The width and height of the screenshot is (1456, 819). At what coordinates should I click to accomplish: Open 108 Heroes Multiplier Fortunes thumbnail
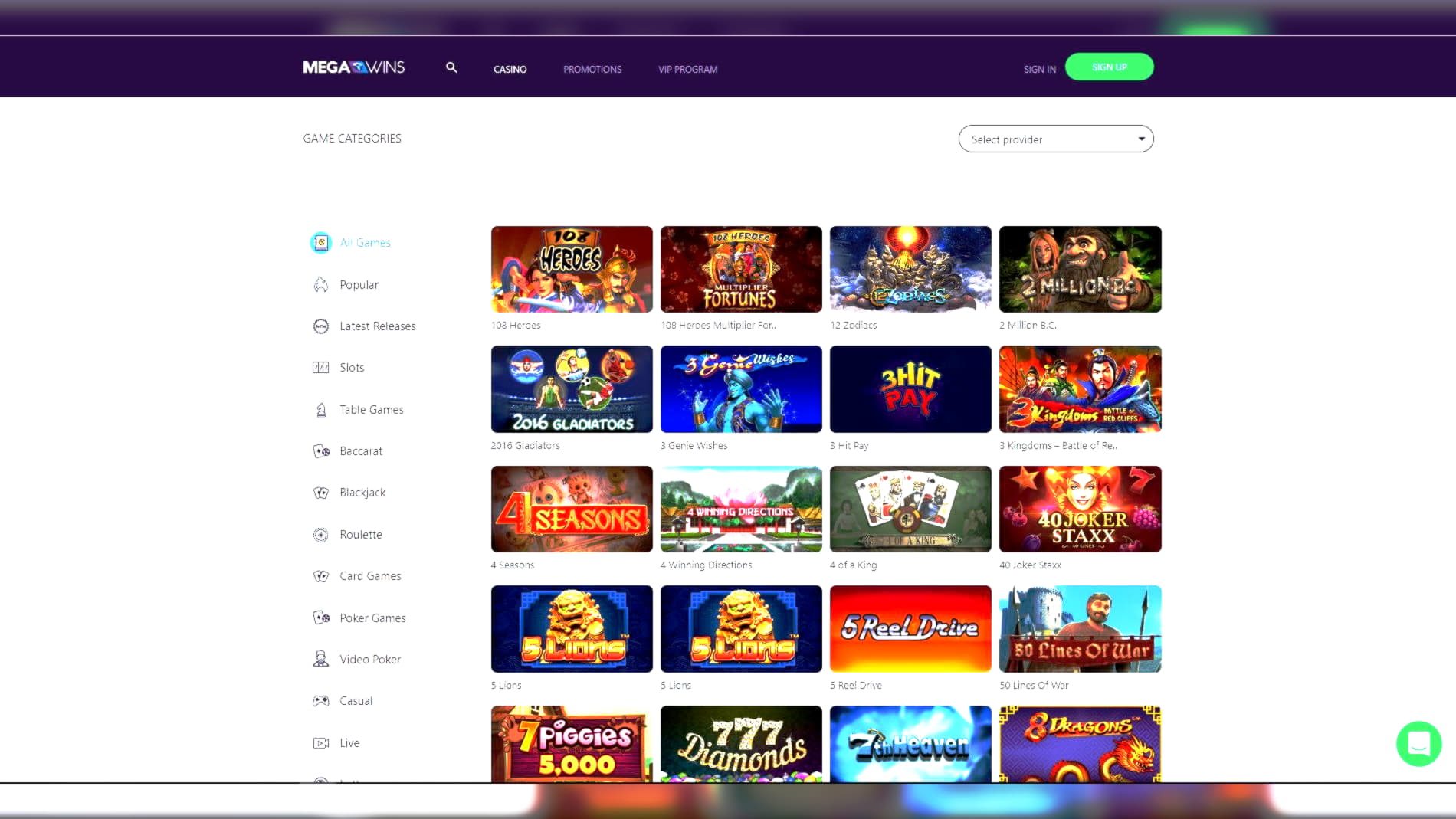point(741,269)
